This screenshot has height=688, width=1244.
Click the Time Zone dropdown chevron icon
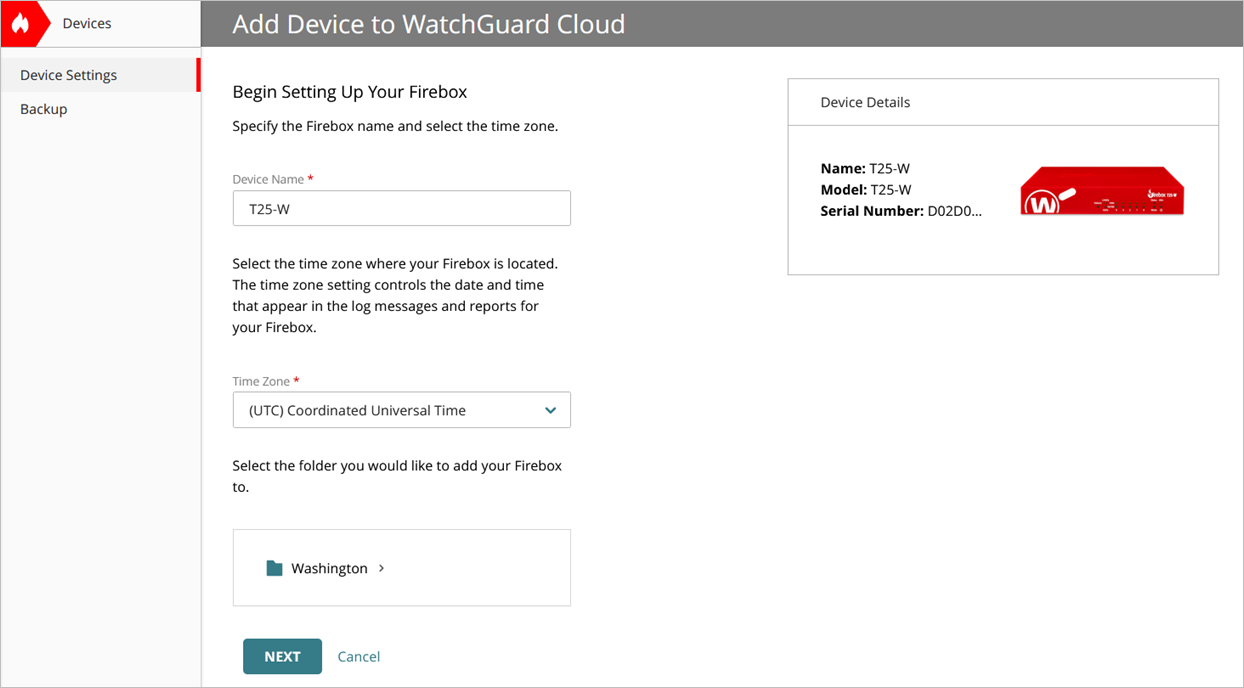click(550, 410)
